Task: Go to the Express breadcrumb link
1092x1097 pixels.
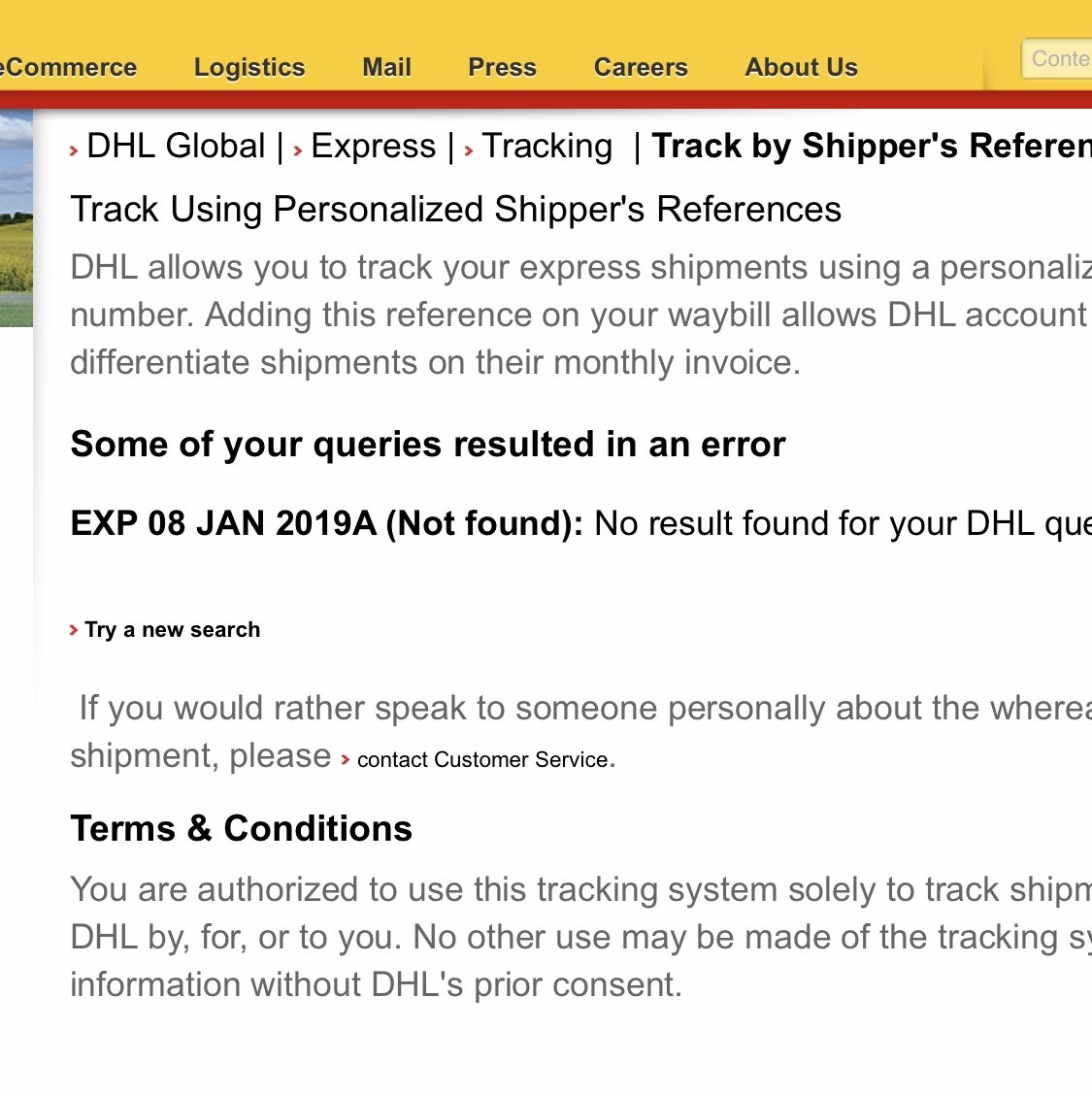Action: tap(374, 147)
